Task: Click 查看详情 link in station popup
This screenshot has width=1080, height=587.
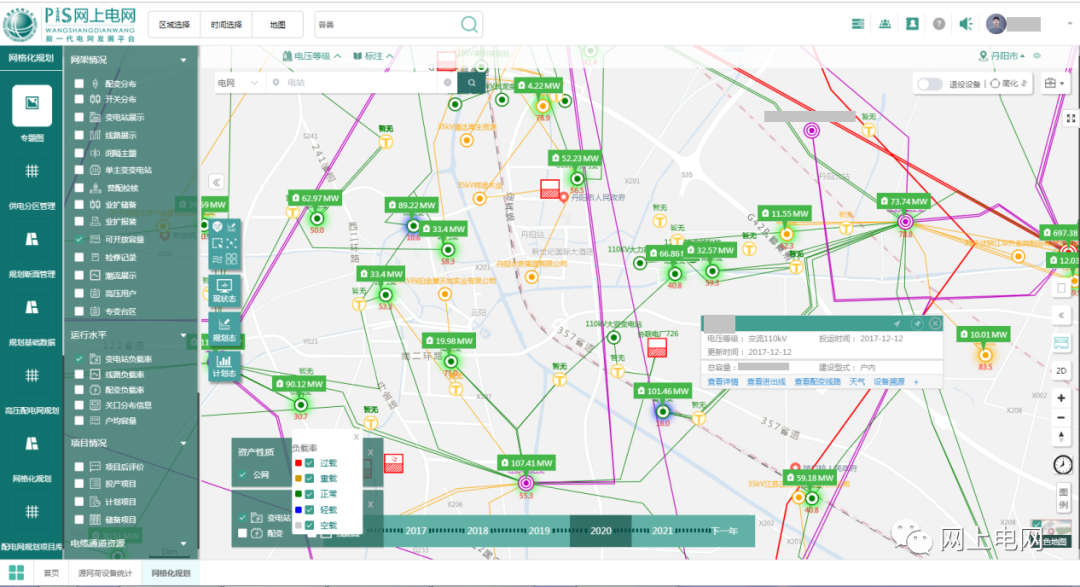Action: (x=723, y=382)
